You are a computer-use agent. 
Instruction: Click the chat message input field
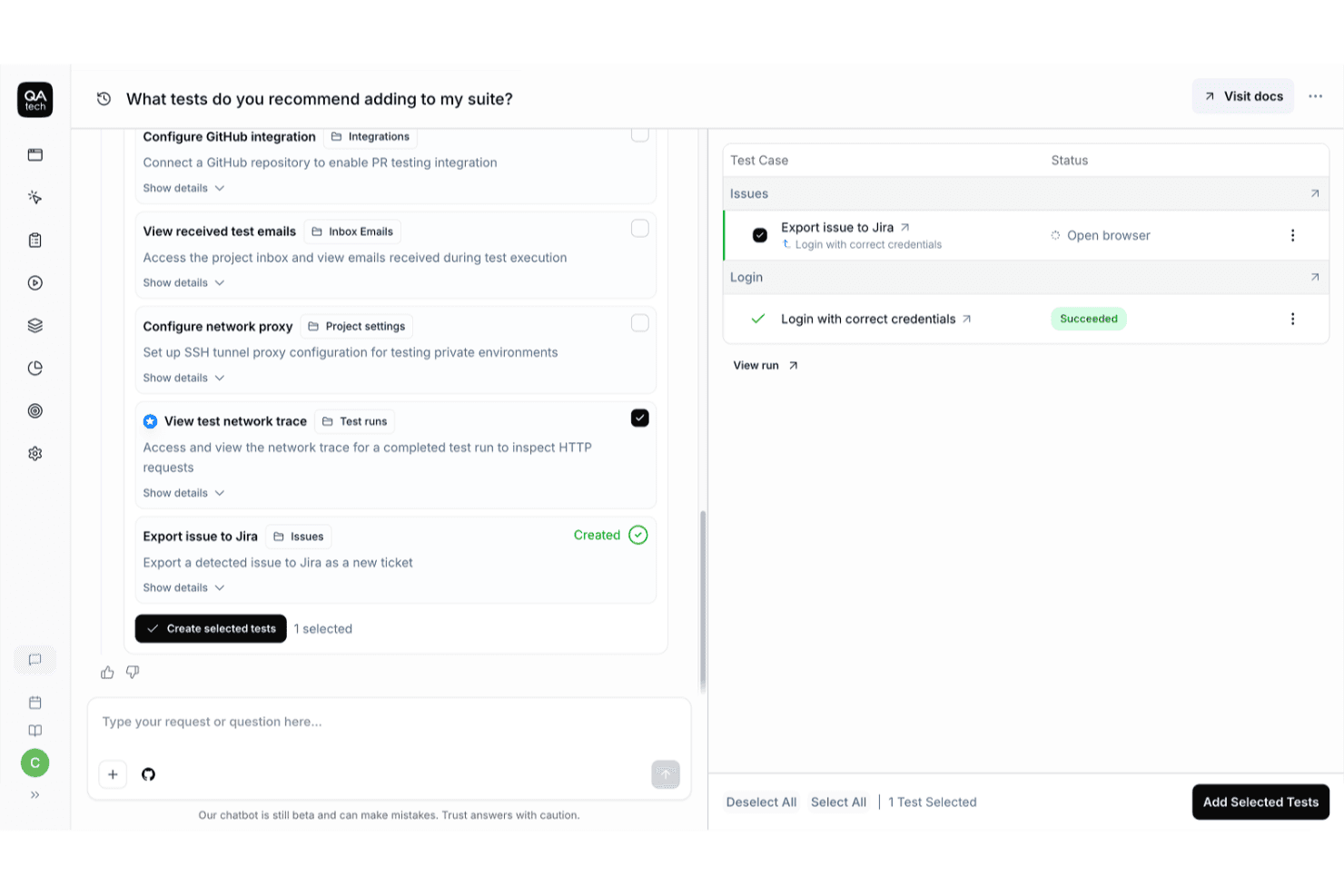tap(389, 723)
